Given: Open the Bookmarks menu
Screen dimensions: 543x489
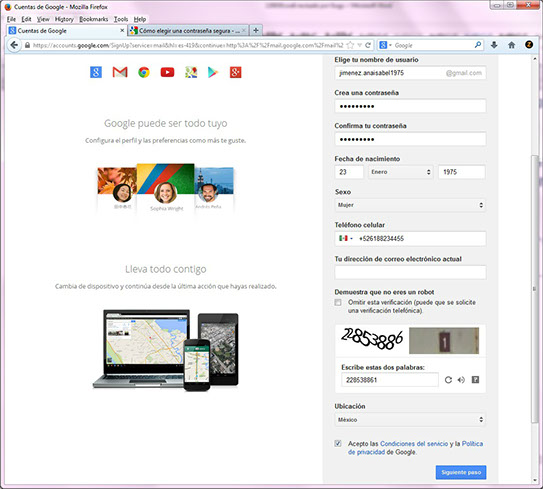Looking at the screenshot, I should (94, 19).
